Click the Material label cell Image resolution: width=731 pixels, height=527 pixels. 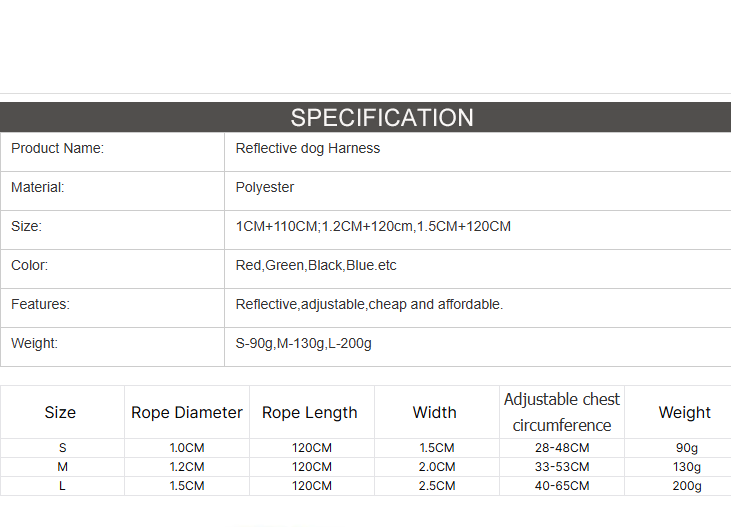click(112, 191)
